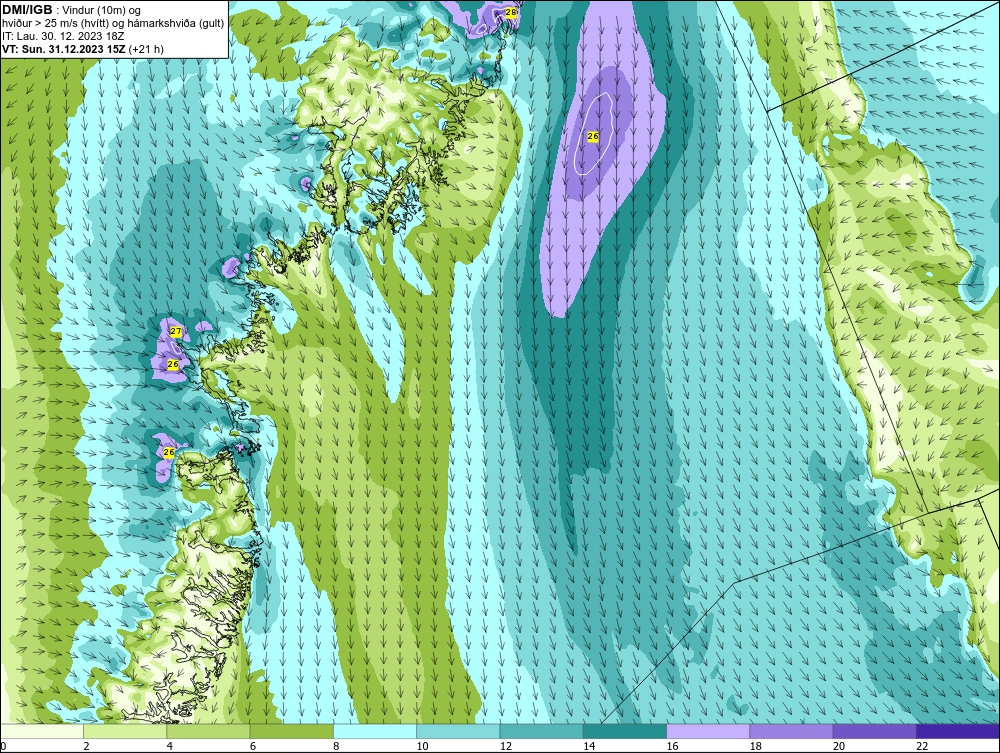Image resolution: width=1000 pixels, height=753 pixels.
Task: Click the 26 label just below the 27 label
Action: pyautogui.click(x=172, y=364)
